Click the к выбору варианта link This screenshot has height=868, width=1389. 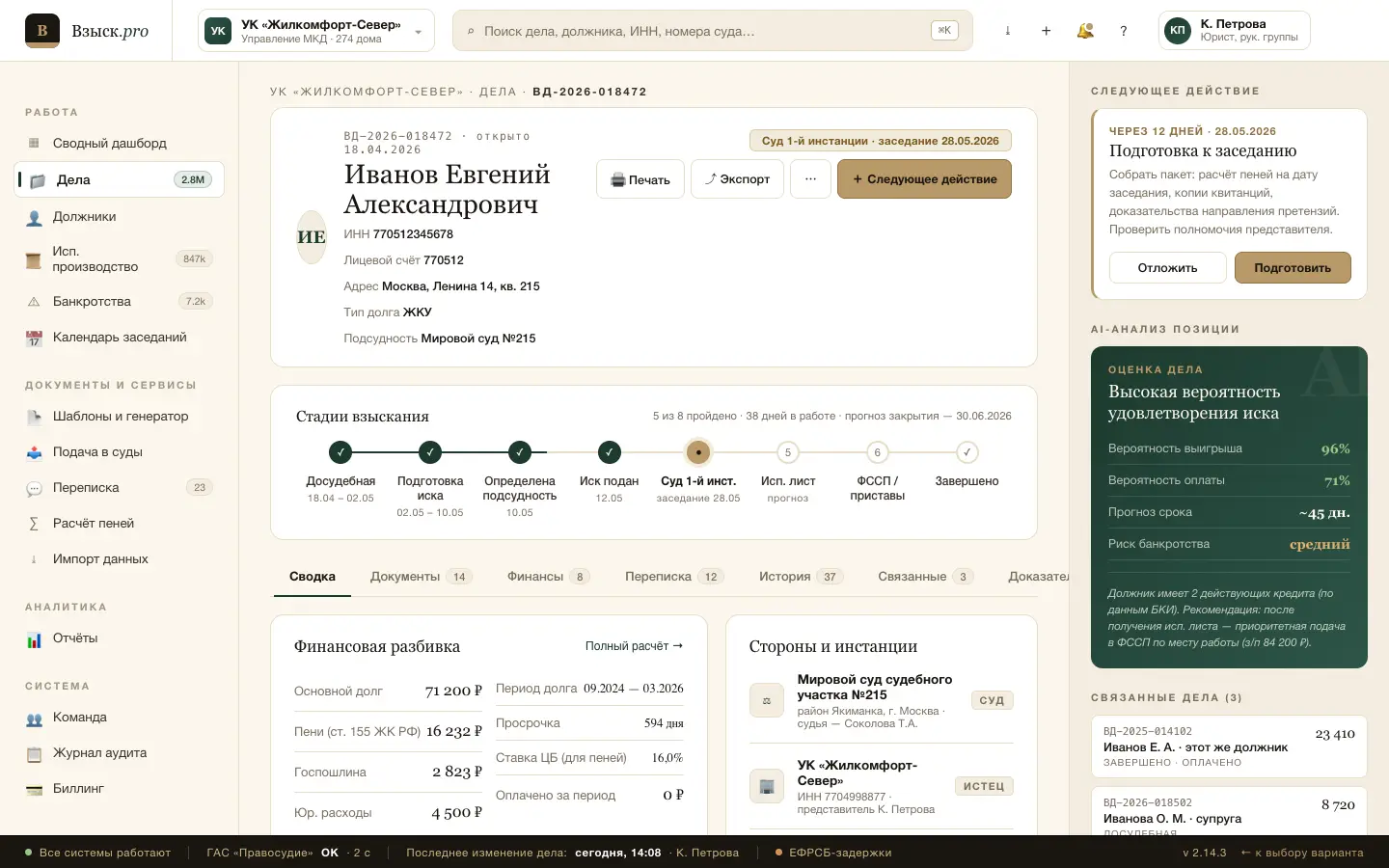(x=1302, y=853)
